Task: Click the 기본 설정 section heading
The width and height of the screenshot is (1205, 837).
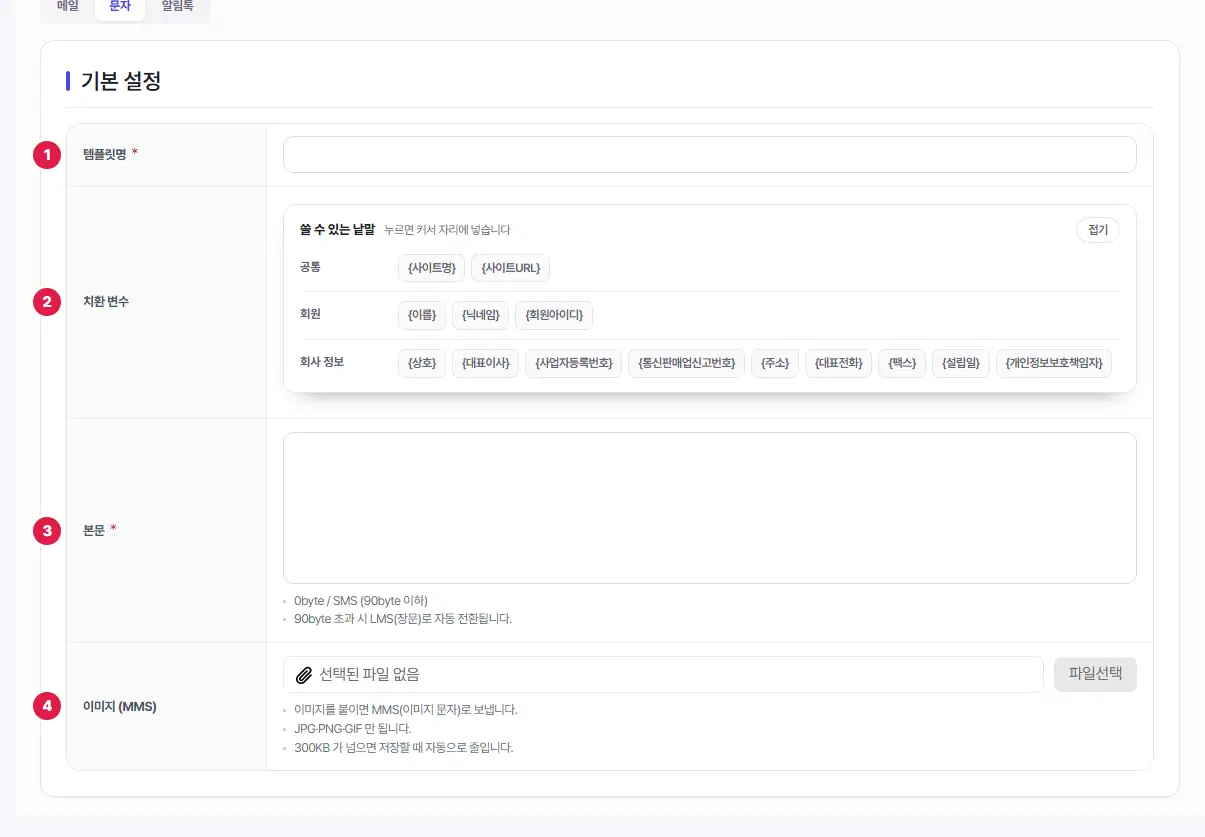Action: point(120,82)
